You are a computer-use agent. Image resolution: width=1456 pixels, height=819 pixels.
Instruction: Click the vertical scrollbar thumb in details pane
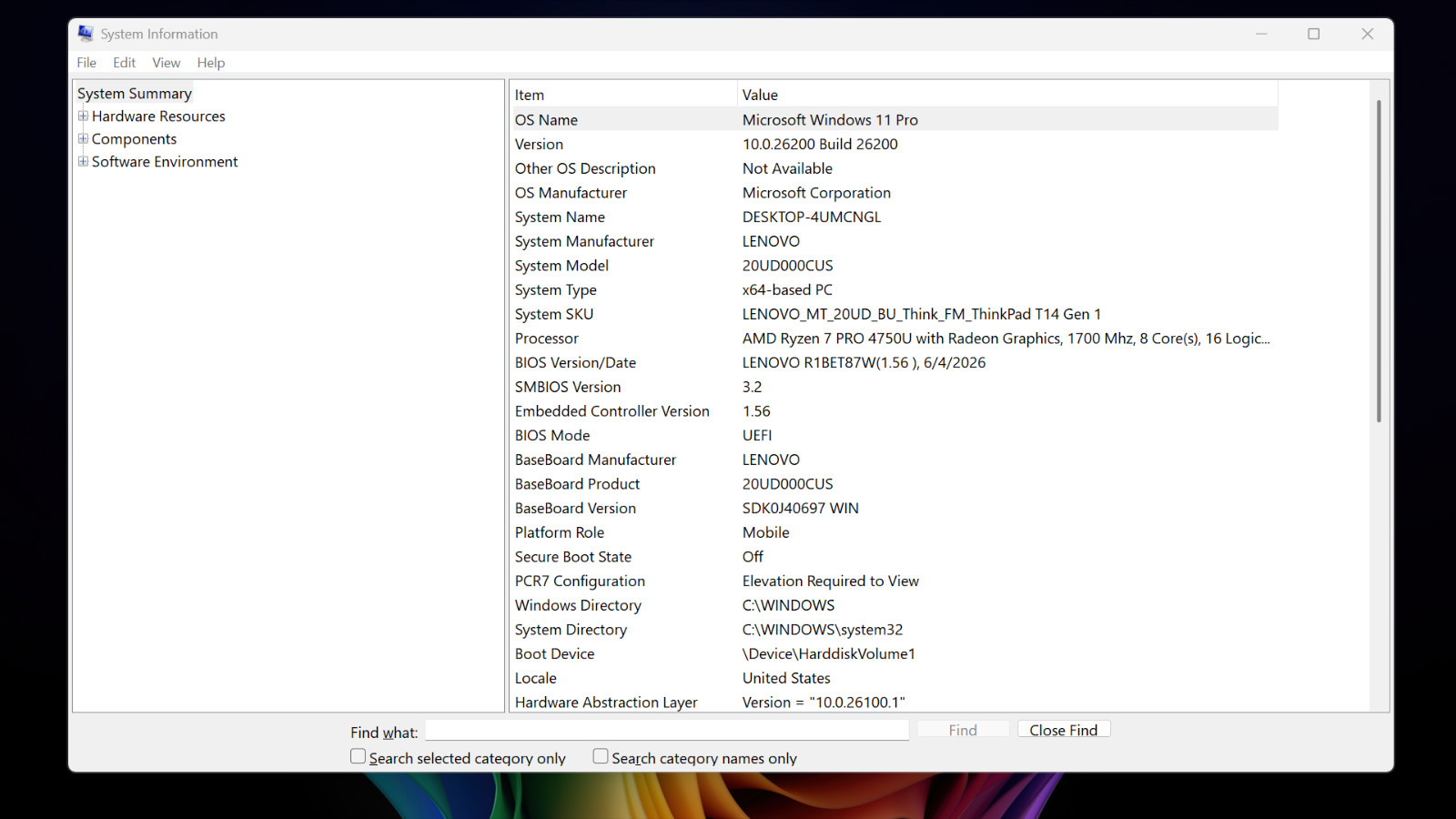[1379, 261]
